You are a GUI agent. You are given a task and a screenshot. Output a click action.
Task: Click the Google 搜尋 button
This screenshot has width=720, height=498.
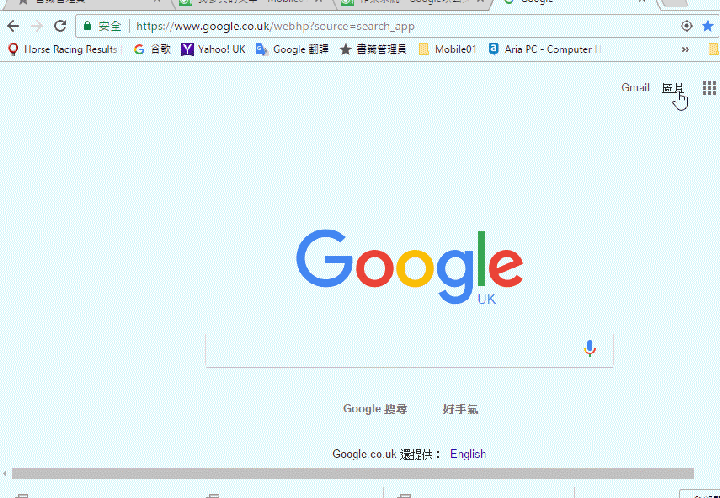tap(375, 409)
